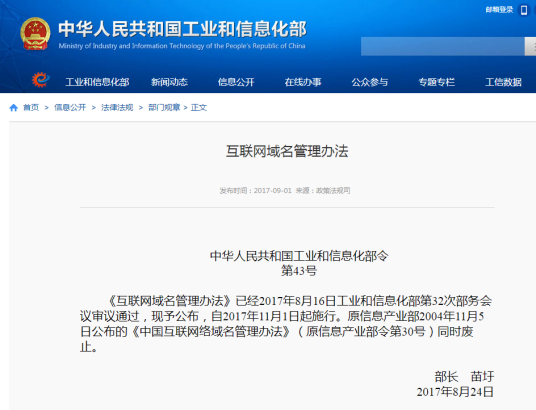Click the article title 互联网域名管理办法
The height and width of the screenshot is (410, 536).
(x=287, y=151)
